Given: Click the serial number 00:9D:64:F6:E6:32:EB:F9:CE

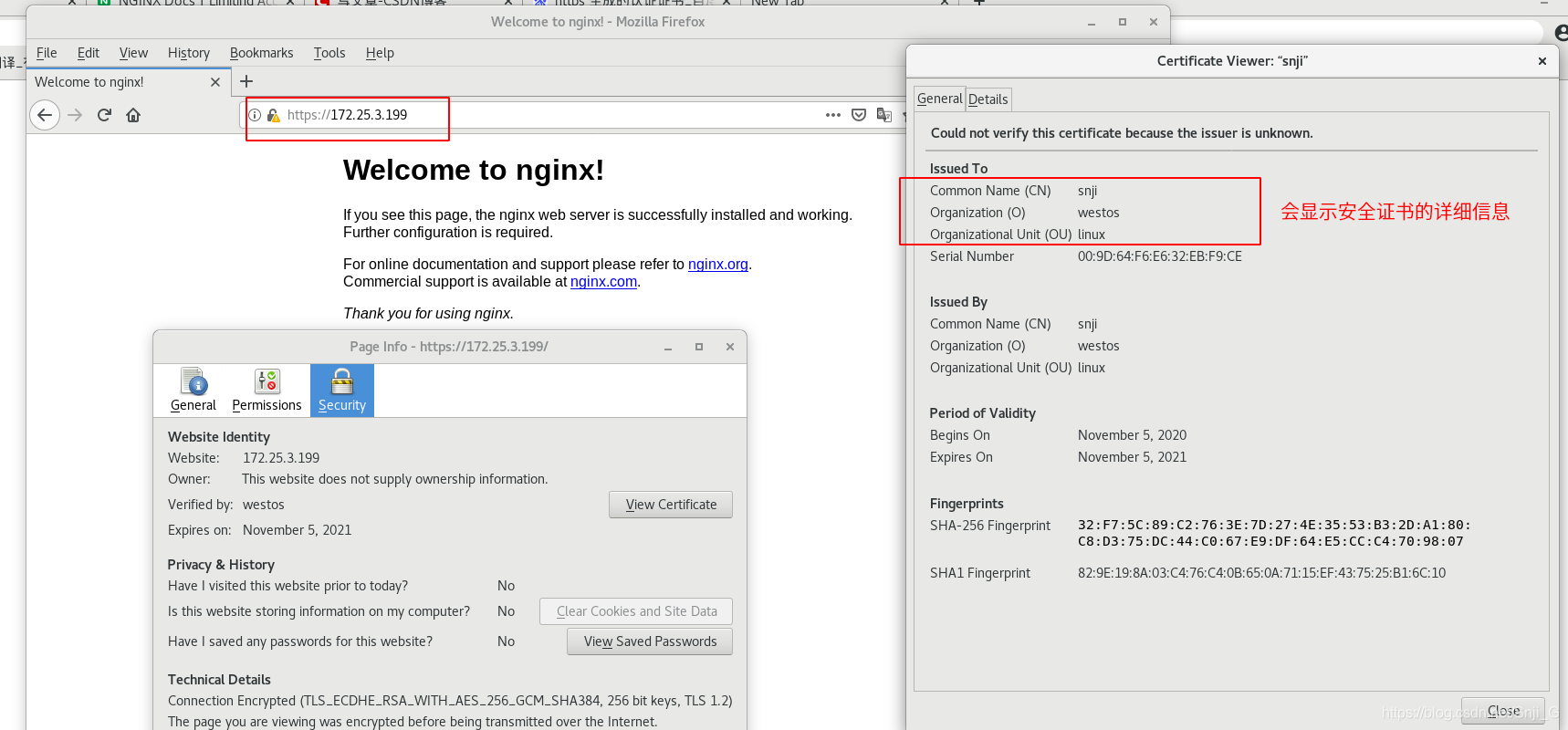Looking at the screenshot, I should (1160, 256).
